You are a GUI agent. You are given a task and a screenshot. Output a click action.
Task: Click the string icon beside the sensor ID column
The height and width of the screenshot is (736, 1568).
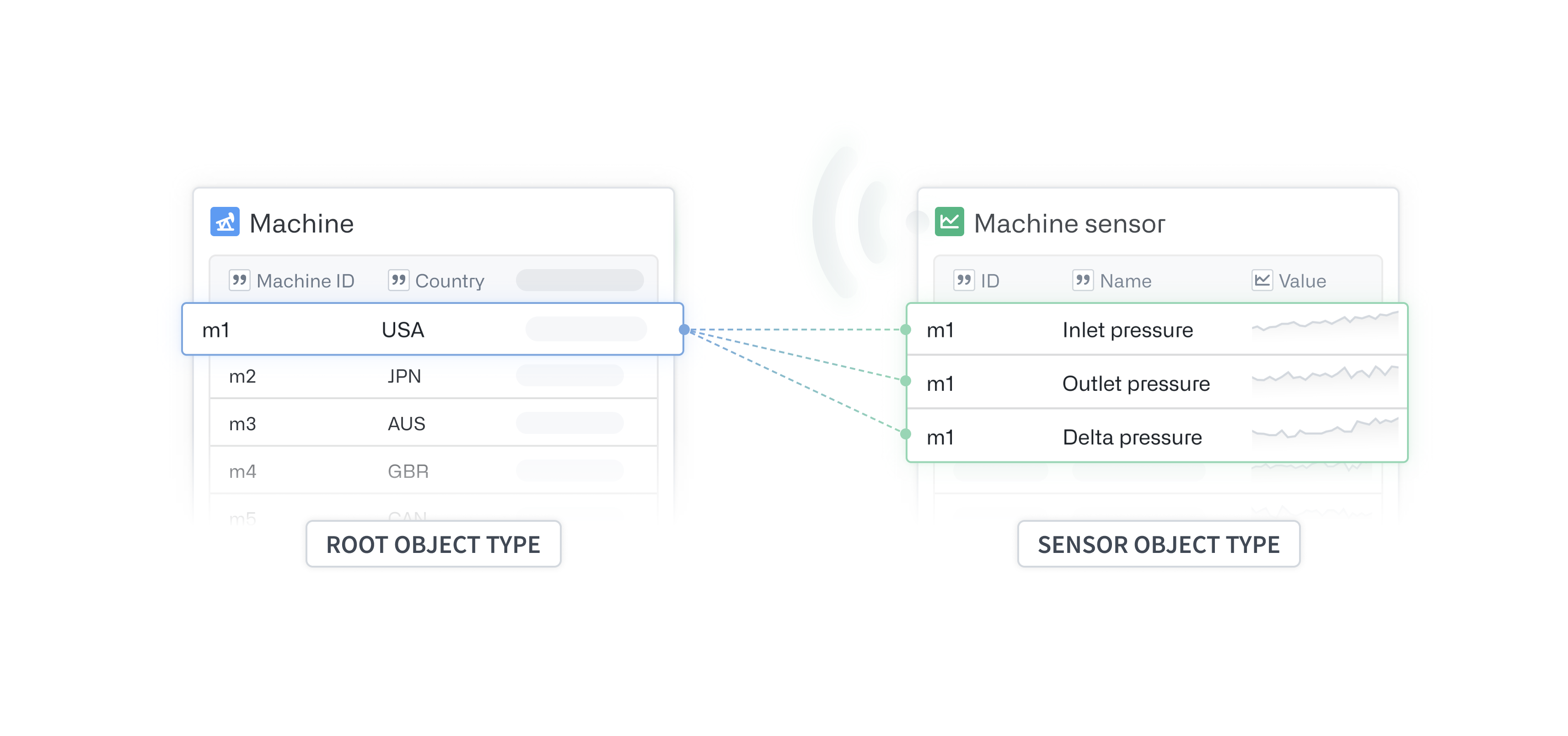964,280
